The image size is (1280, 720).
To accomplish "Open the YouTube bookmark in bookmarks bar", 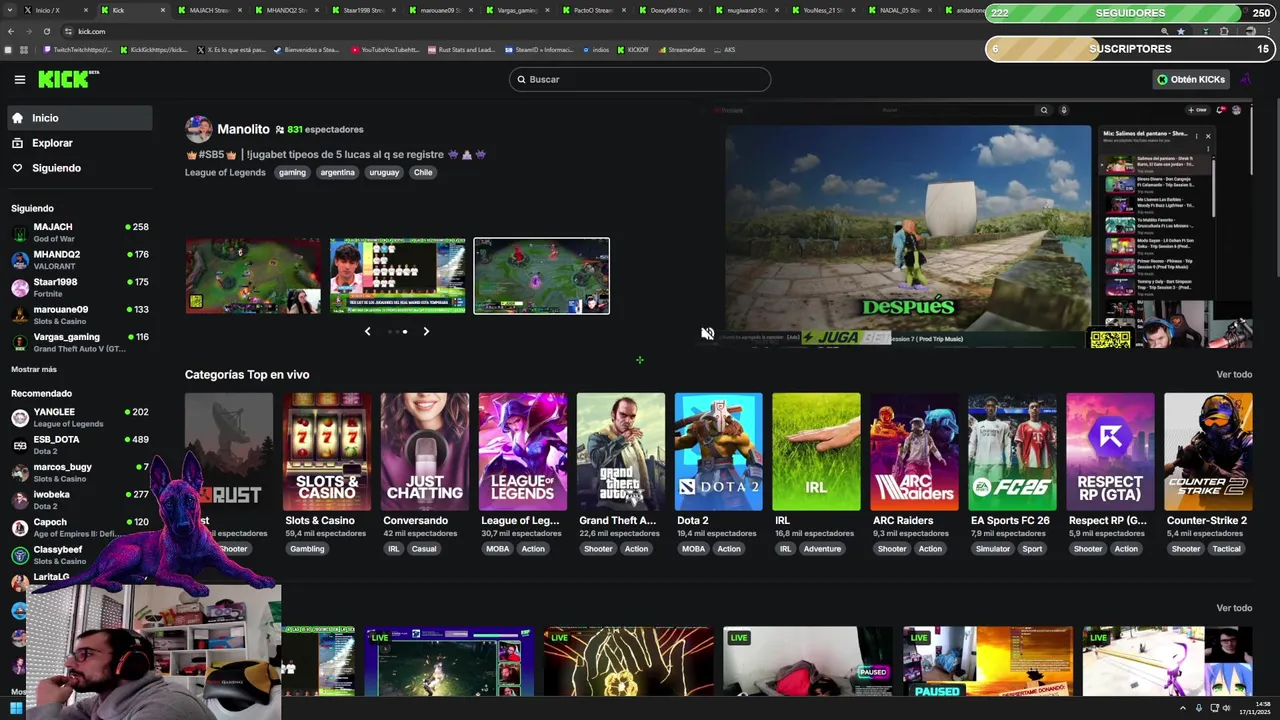I will click(385, 49).
